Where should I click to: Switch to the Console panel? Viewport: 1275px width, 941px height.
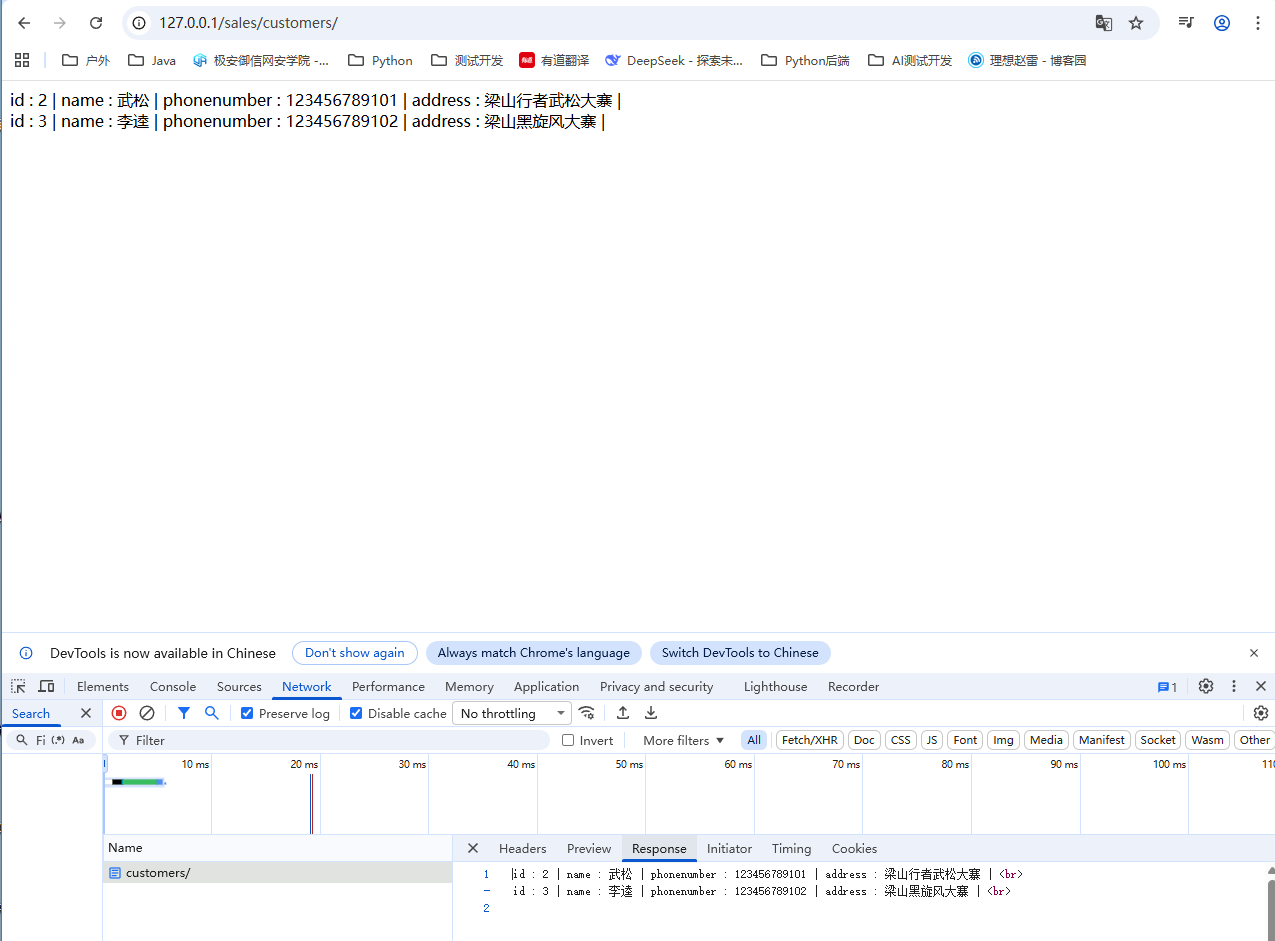tap(173, 687)
